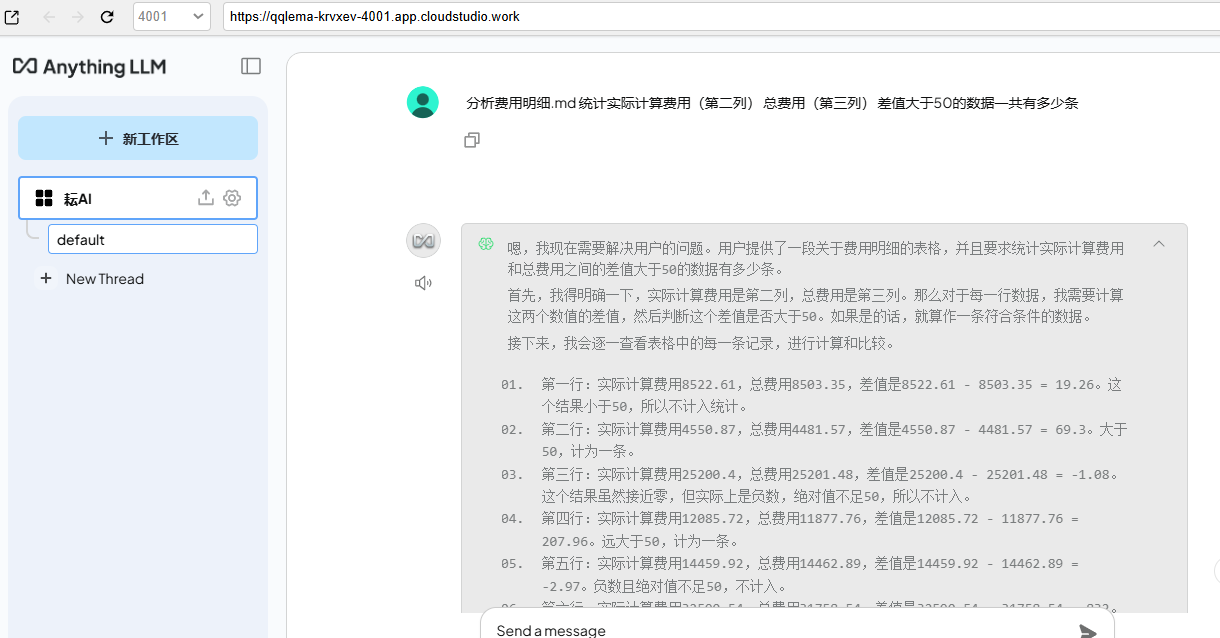Toggle the sidebar panel icon
Screen dimensions: 1220x638
click(251, 66)
